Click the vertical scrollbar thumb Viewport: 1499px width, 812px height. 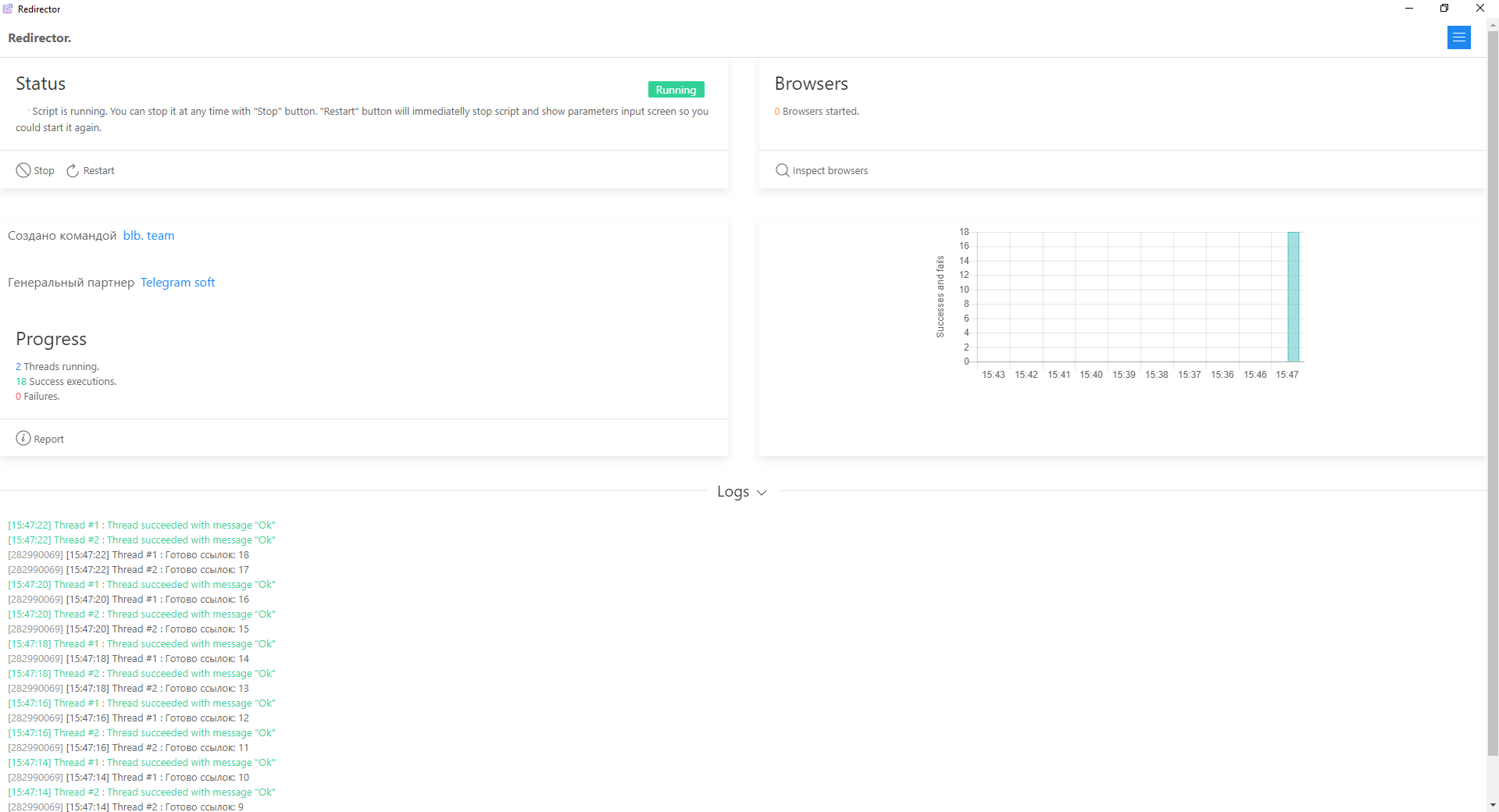pyautogui.click(x=1493, y=390)
